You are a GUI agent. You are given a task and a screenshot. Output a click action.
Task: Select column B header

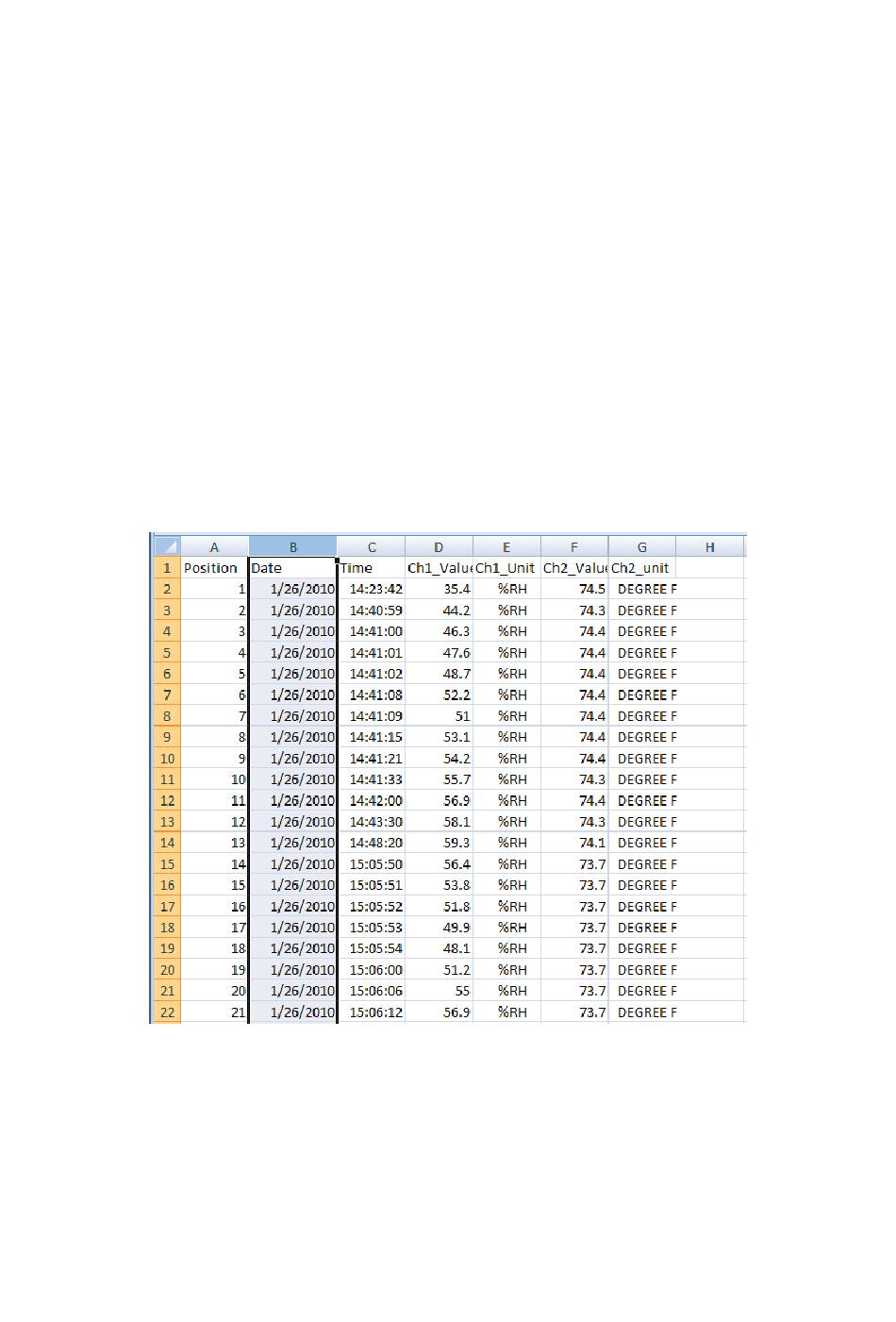(292, 546)
